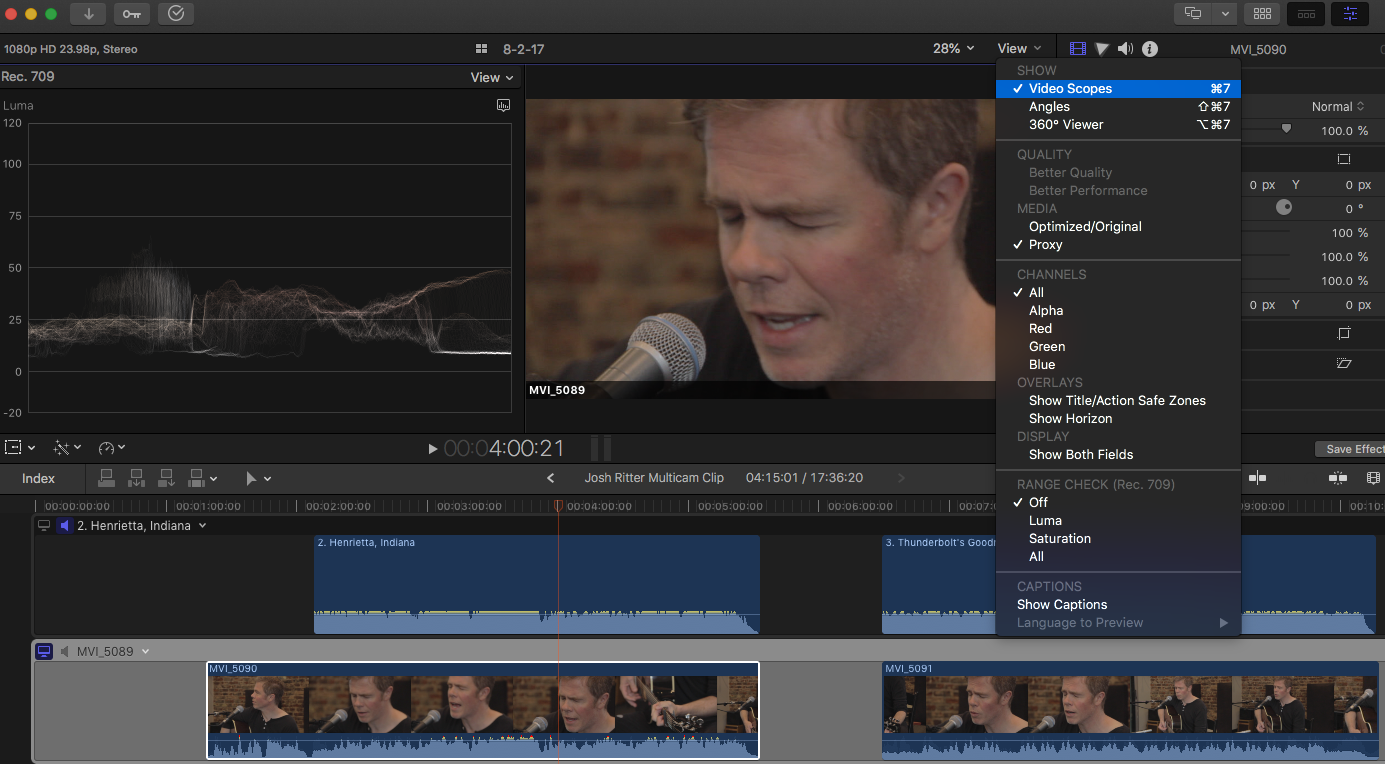This screenshot has height=764, width=1385.
Task: Toggle the Inspector sliders button
Action: (1350, 14)
